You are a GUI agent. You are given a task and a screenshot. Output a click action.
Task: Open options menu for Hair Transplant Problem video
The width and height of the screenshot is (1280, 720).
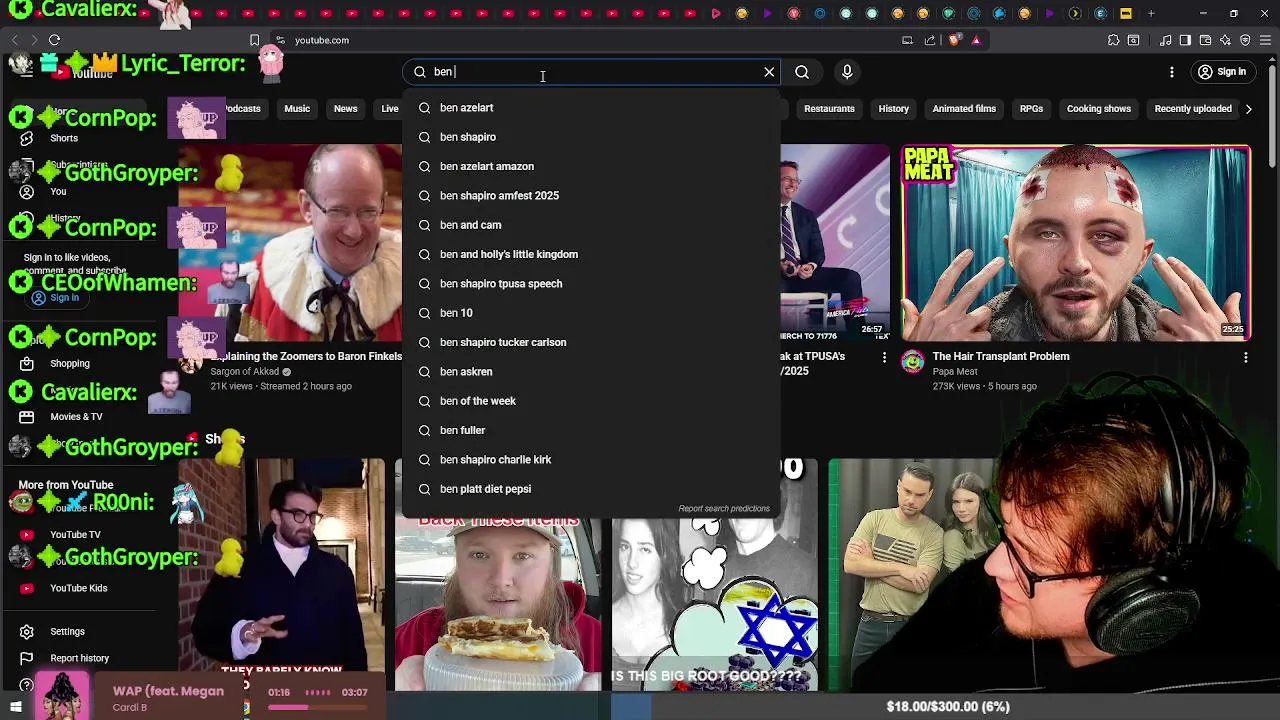click(1245, 357)
